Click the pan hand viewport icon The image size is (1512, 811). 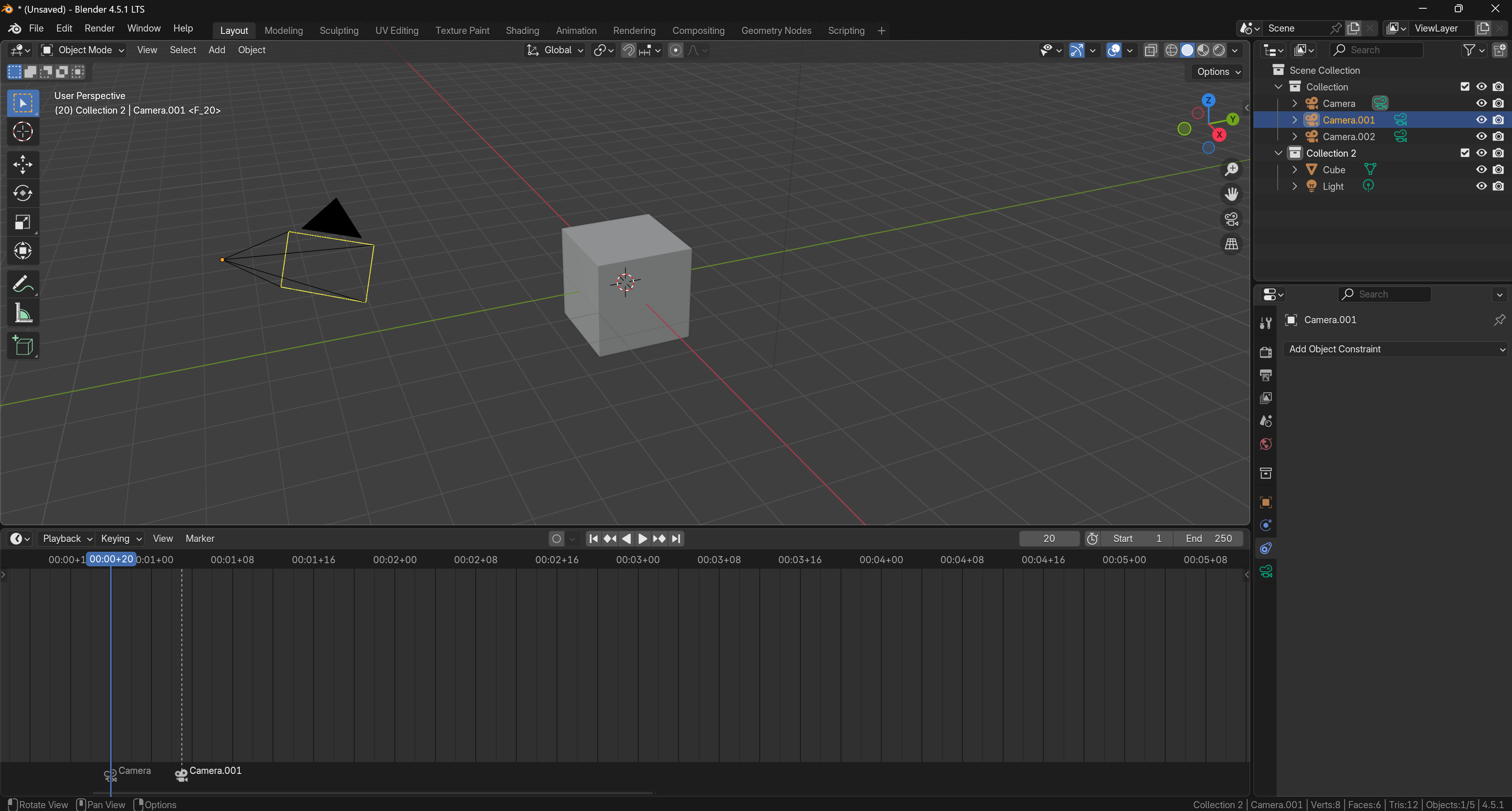[1232, 194]
